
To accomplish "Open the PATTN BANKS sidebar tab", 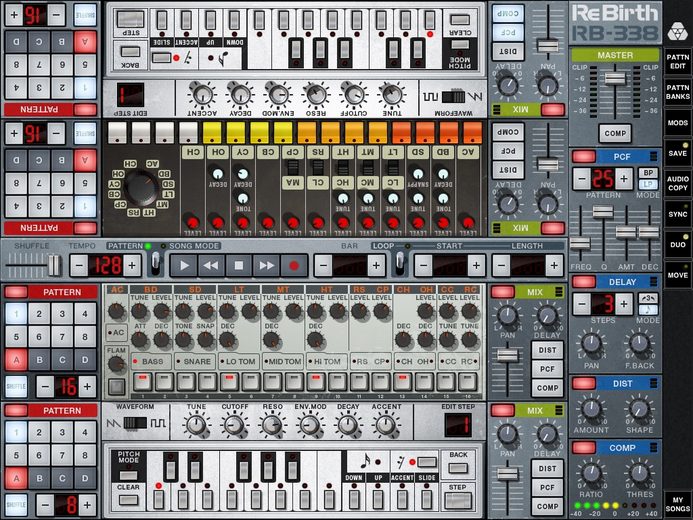I will click(x=678, y=92).
